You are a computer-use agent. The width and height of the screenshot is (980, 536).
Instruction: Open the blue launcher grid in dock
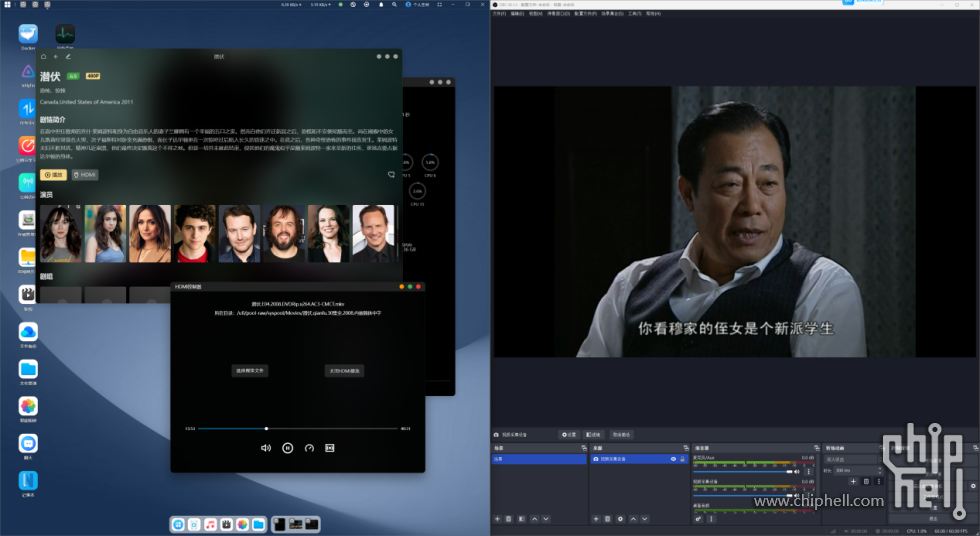tap(178, 524)
